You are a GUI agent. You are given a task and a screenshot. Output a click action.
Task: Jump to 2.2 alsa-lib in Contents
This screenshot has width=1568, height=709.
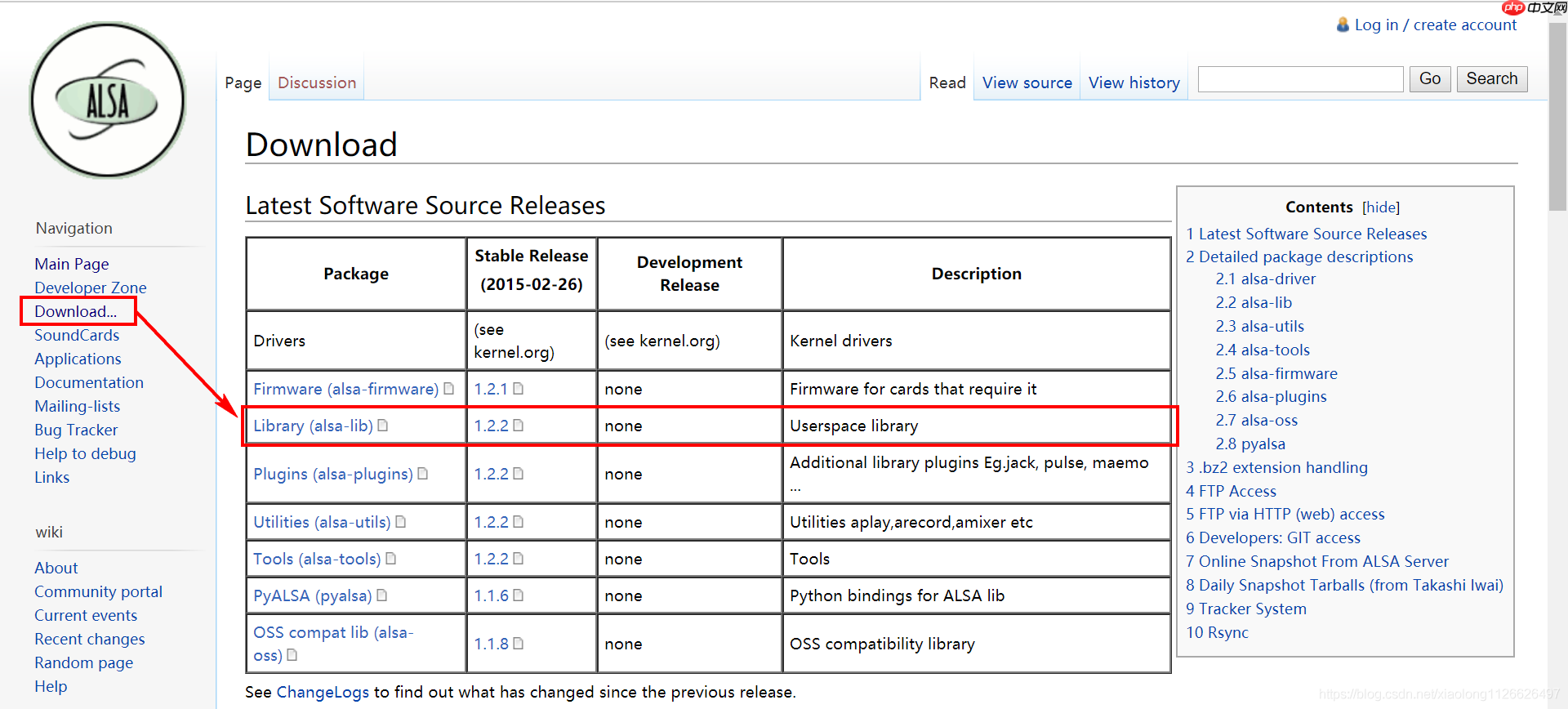[1254, 302]
